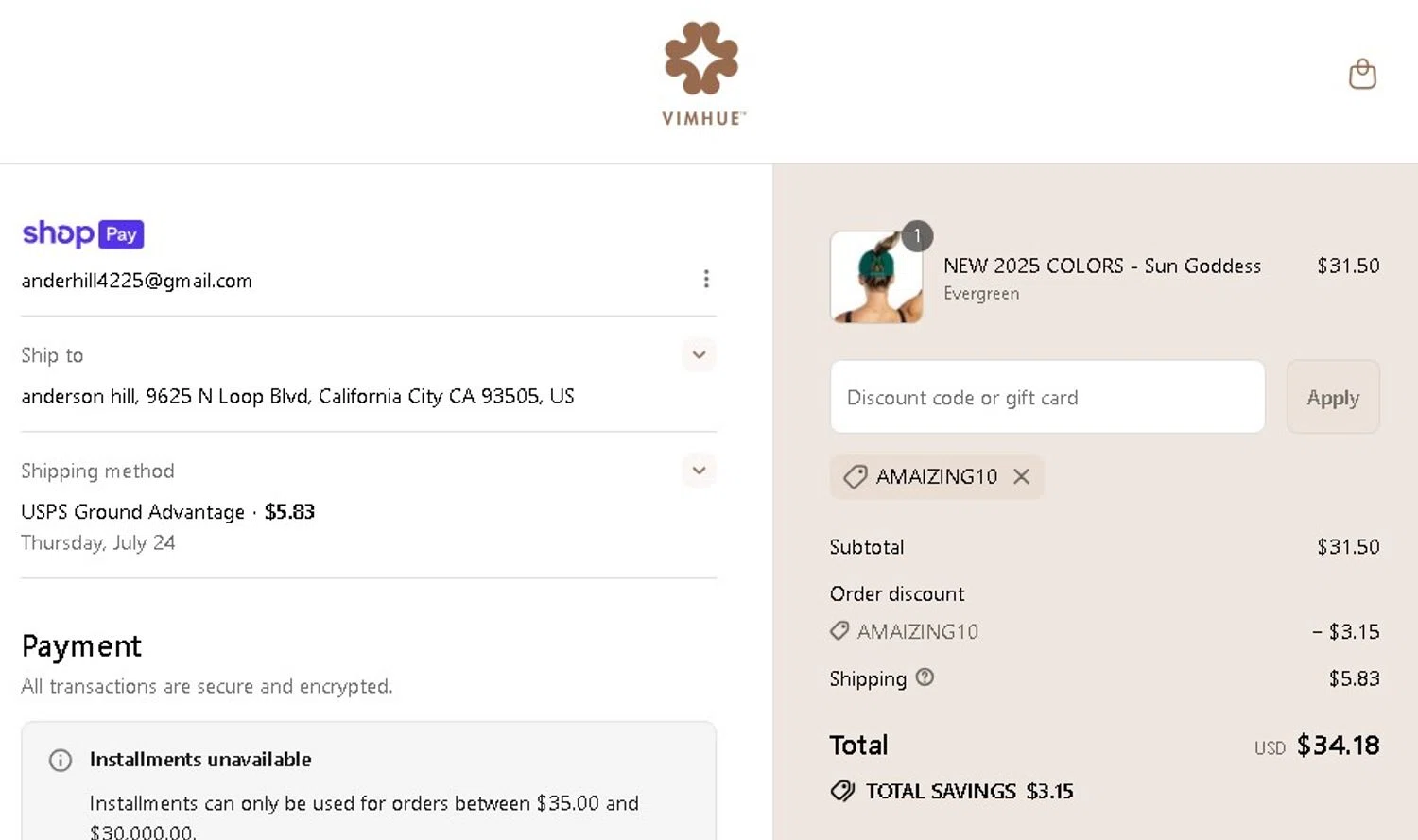Click the Vimhue logo
The image size is (1418, 840).
click(702, 74)
